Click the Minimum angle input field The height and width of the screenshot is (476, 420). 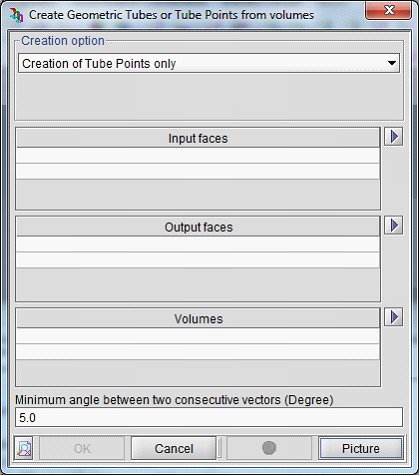pos(209,417)
